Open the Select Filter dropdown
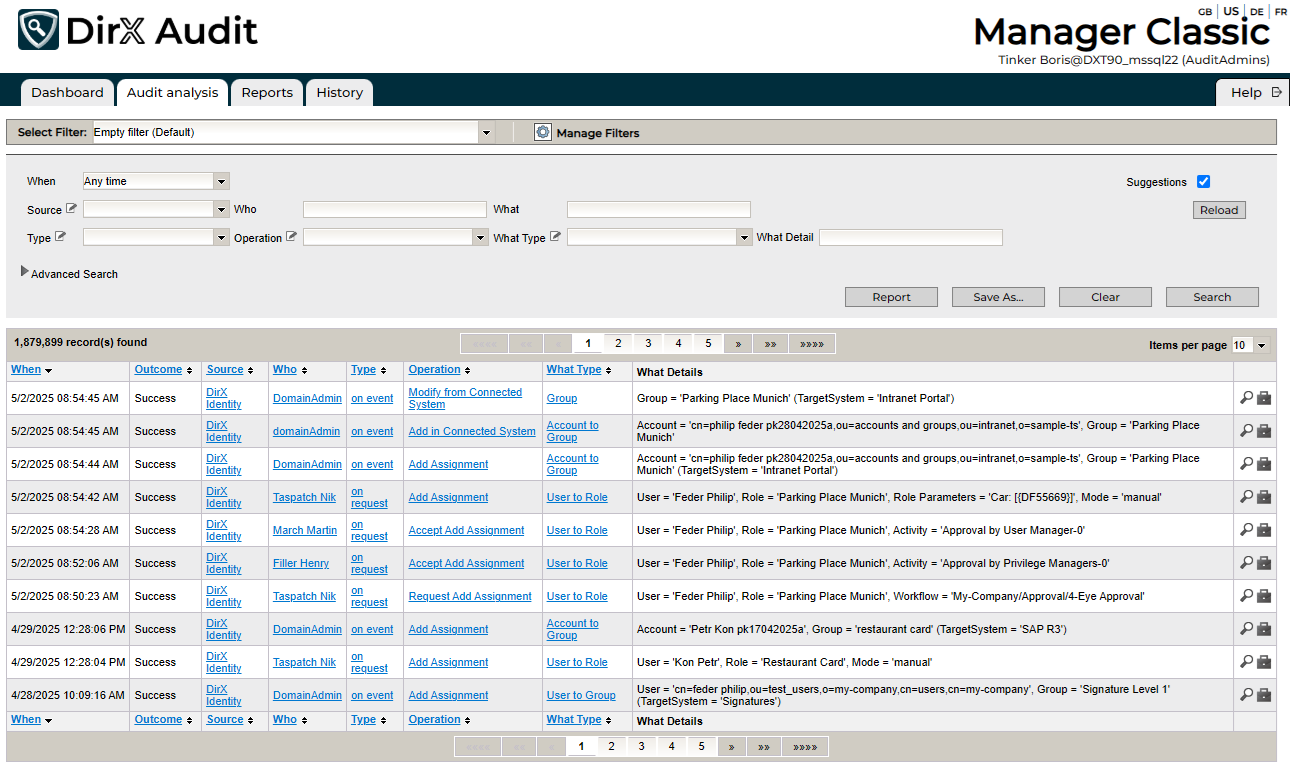The image size is (1290, 763). click(x=487, y=131)
